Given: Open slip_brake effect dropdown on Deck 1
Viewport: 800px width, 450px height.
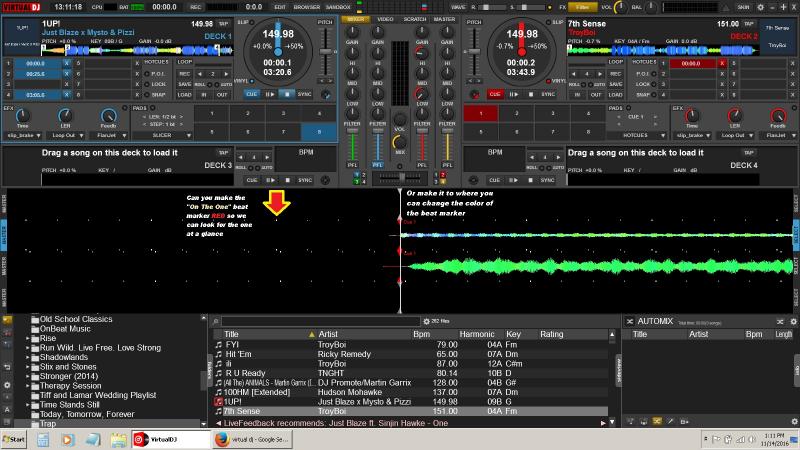Looking at the screenshot, I should point(23,135).
